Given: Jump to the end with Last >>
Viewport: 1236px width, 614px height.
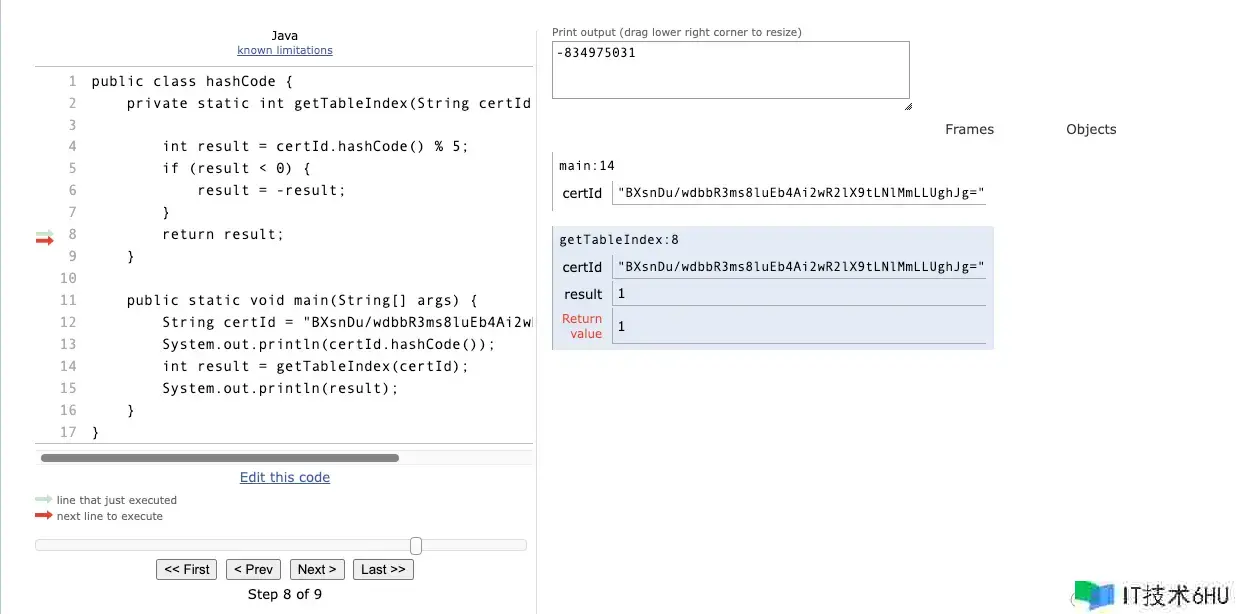Looking at the screenshot, I should click(383, 569).
